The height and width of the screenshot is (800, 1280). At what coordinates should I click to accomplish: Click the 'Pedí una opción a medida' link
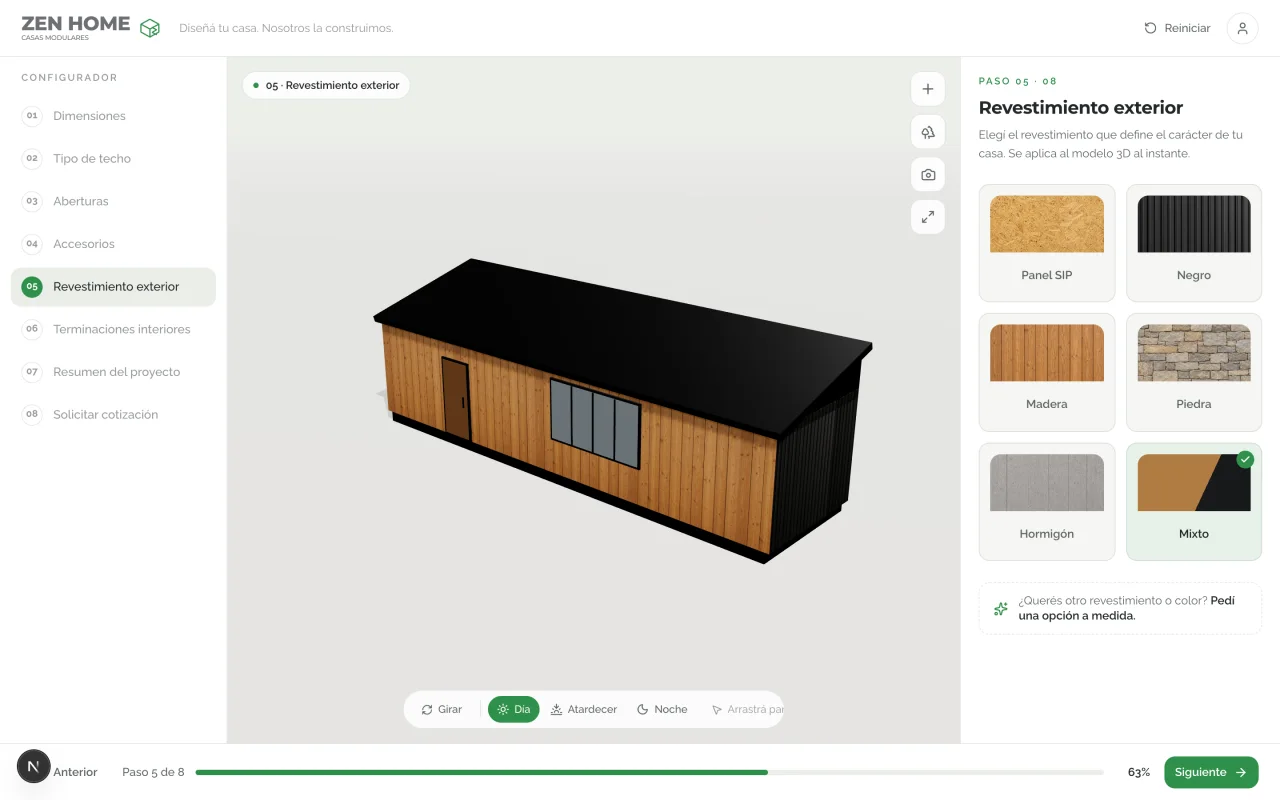(1127, 608)
